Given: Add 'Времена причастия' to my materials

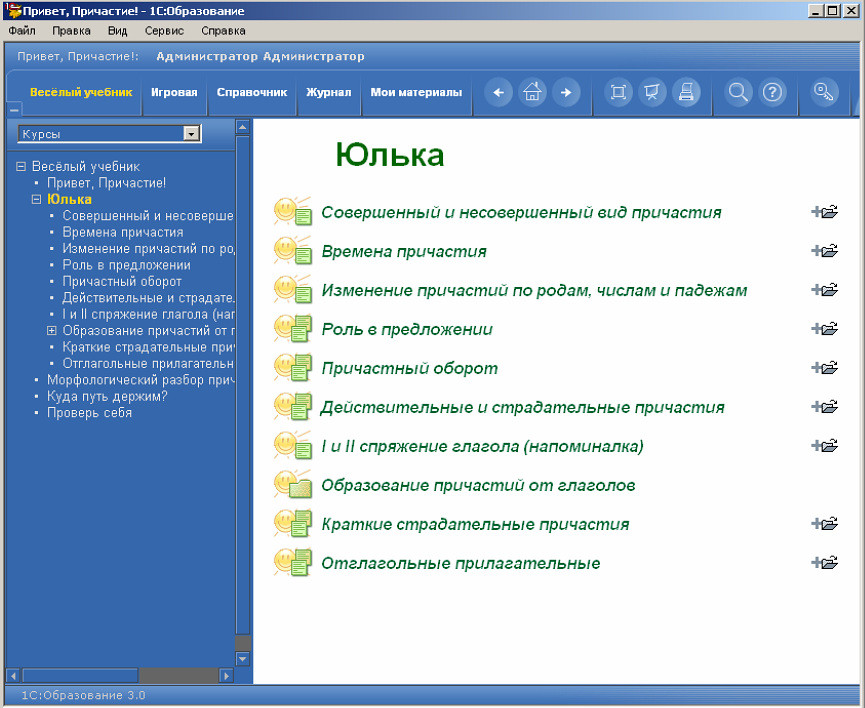Looking at the screenshot, I should (x=825, y=251).
